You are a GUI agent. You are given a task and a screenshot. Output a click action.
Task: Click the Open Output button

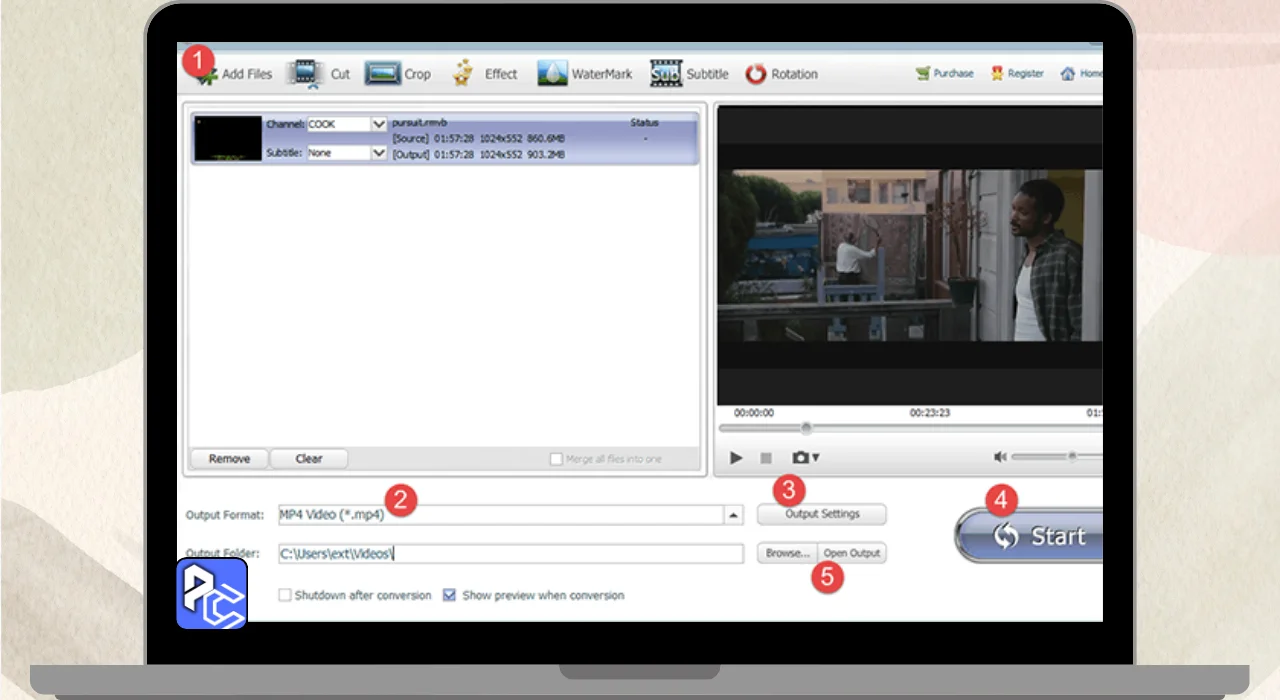pos(852,553)
